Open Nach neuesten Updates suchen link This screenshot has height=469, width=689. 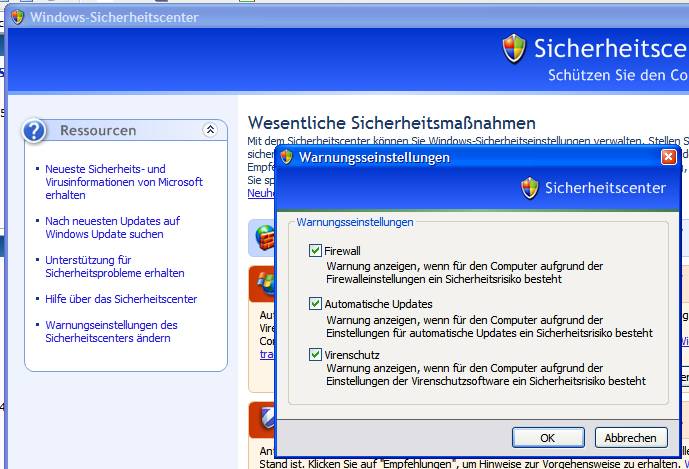[112, 227]
